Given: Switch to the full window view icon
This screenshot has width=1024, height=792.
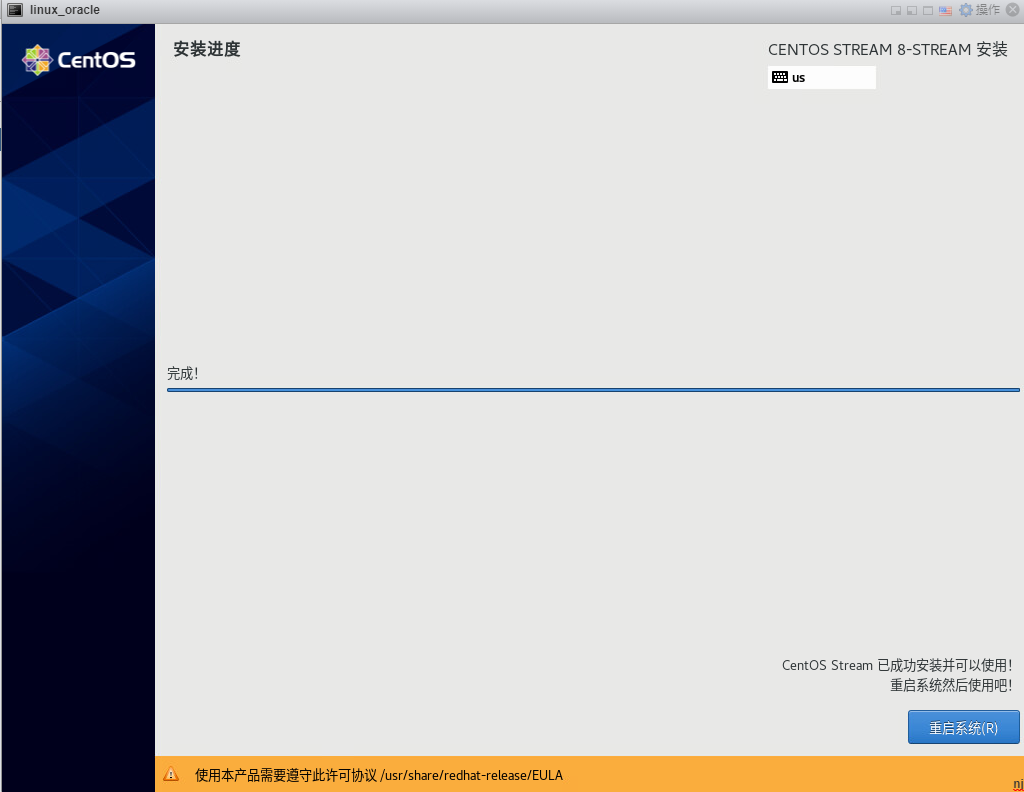Looking at the screenshot, I should point(928,10).
